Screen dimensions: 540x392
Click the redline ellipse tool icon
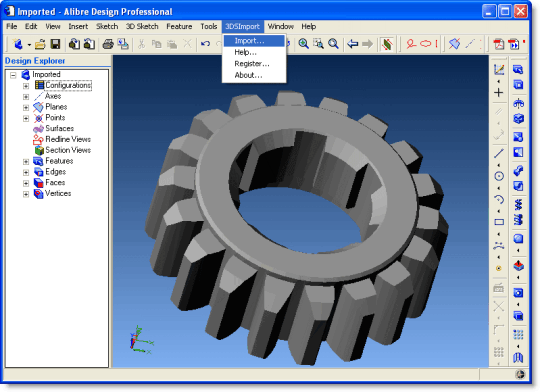point(426,44)
